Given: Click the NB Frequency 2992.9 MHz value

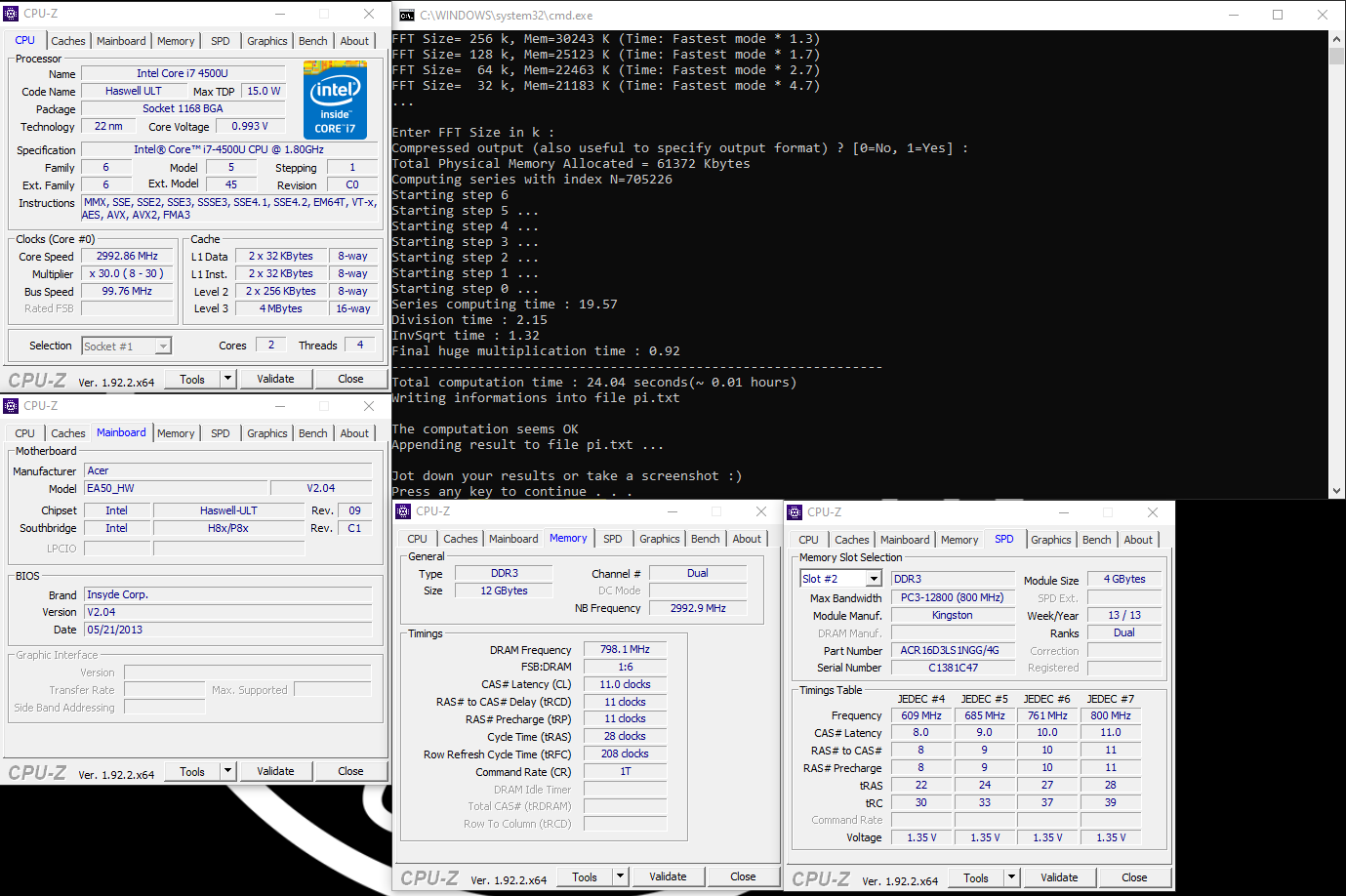Looking at the screenshot, I should (x=698, y=608).
